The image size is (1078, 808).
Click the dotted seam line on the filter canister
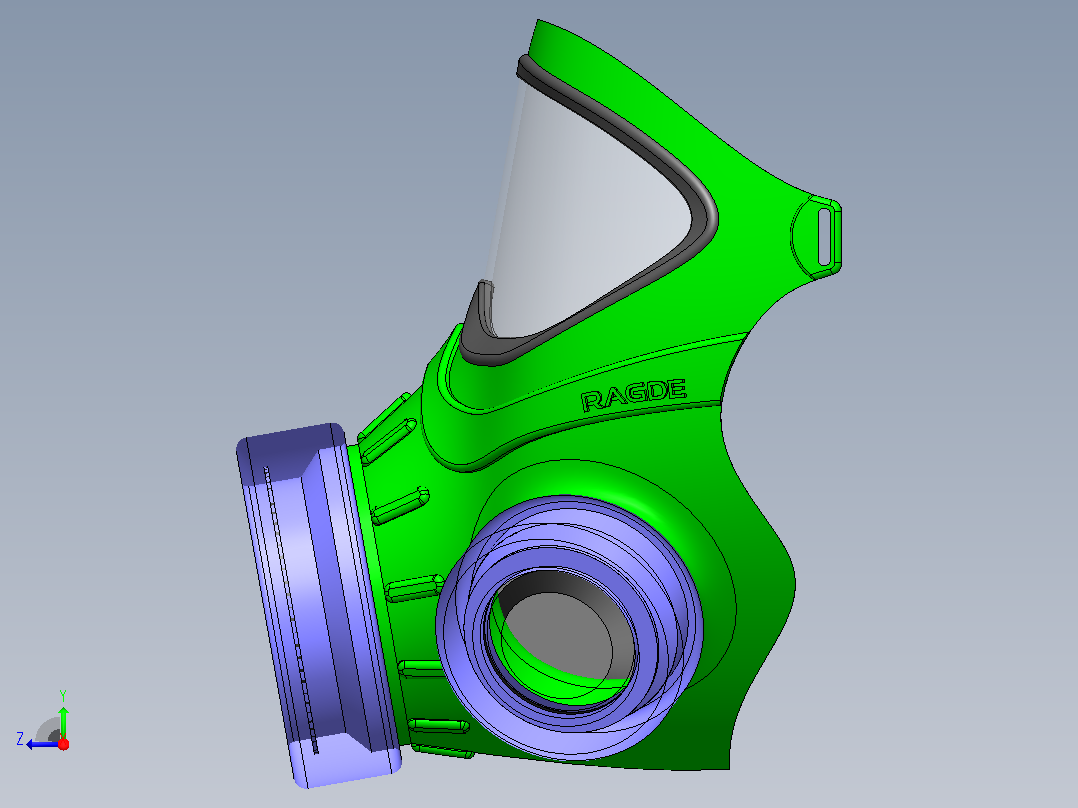tap(291, 611)
